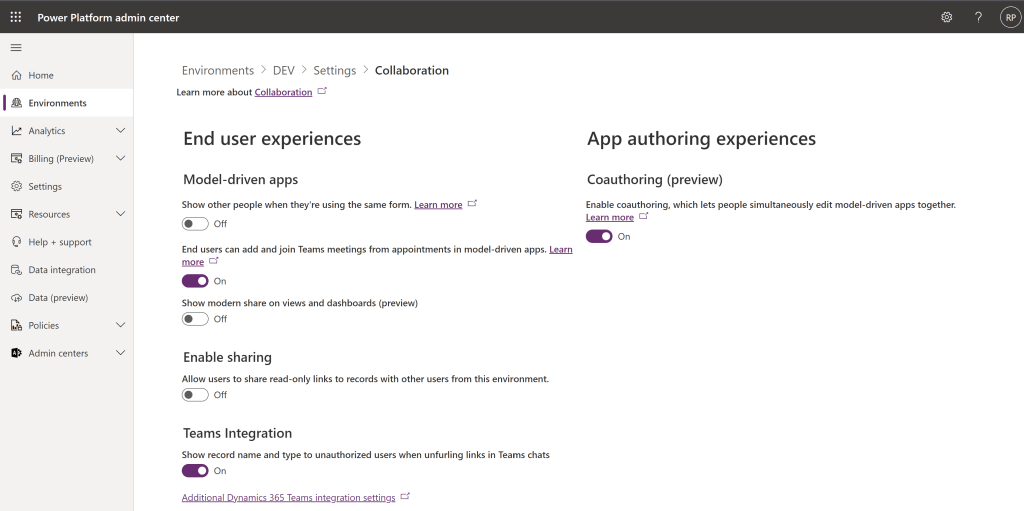Enable showing other people on same form
The image size is (1024, 511).
coord(195,224)
